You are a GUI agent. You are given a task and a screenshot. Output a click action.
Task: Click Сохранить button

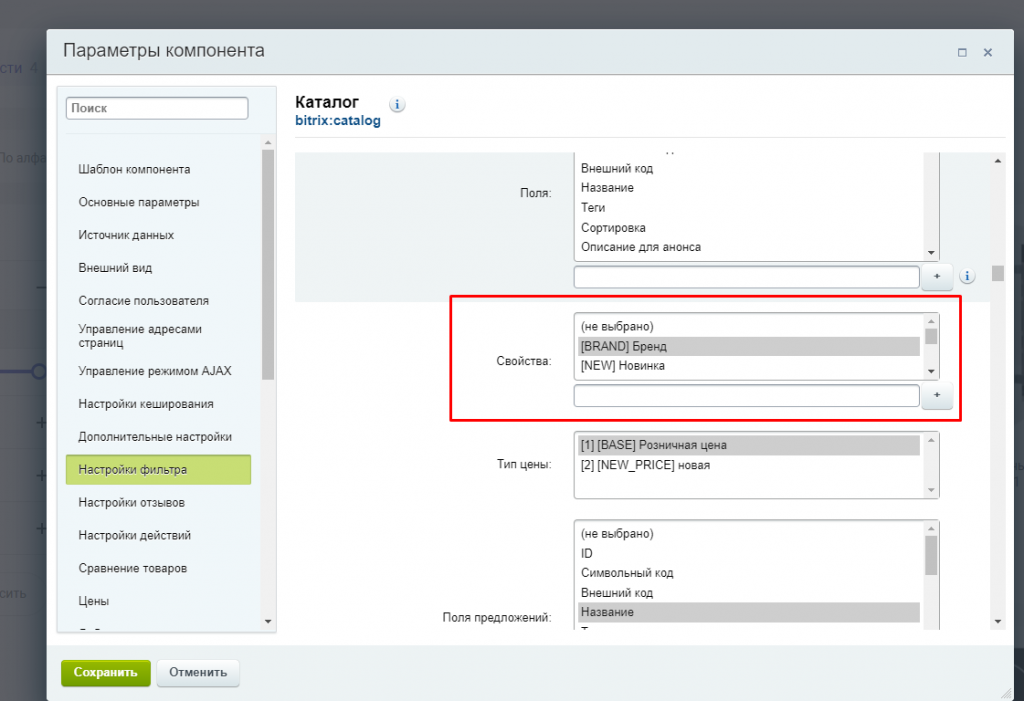106,672
